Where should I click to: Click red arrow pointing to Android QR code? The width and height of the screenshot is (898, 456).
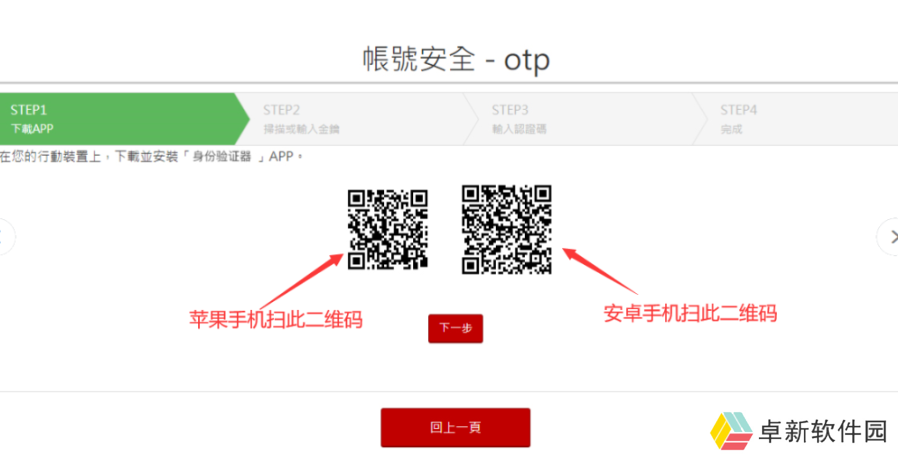(600, 270)
